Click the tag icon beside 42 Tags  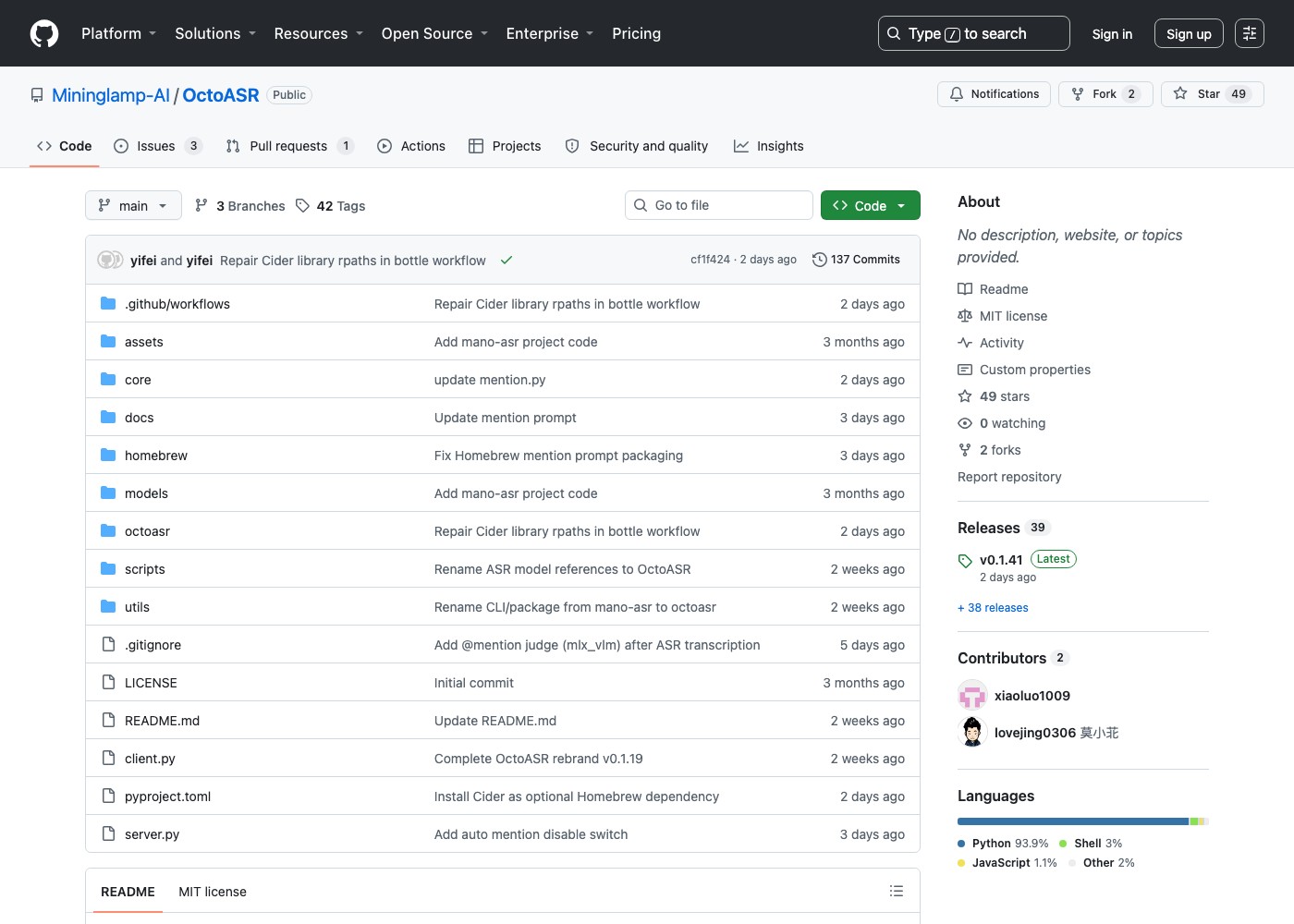(x=302, y=205)
